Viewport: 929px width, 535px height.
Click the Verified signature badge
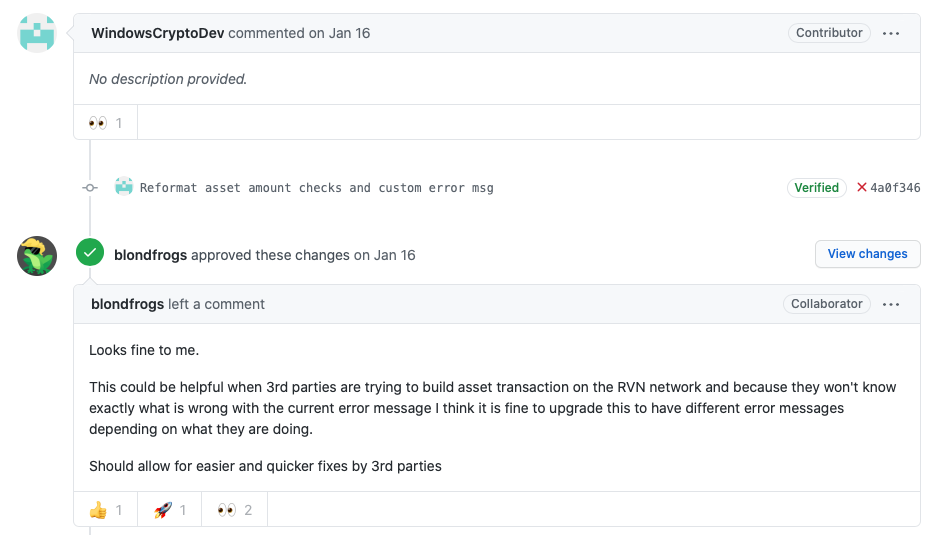pos(816,187)
